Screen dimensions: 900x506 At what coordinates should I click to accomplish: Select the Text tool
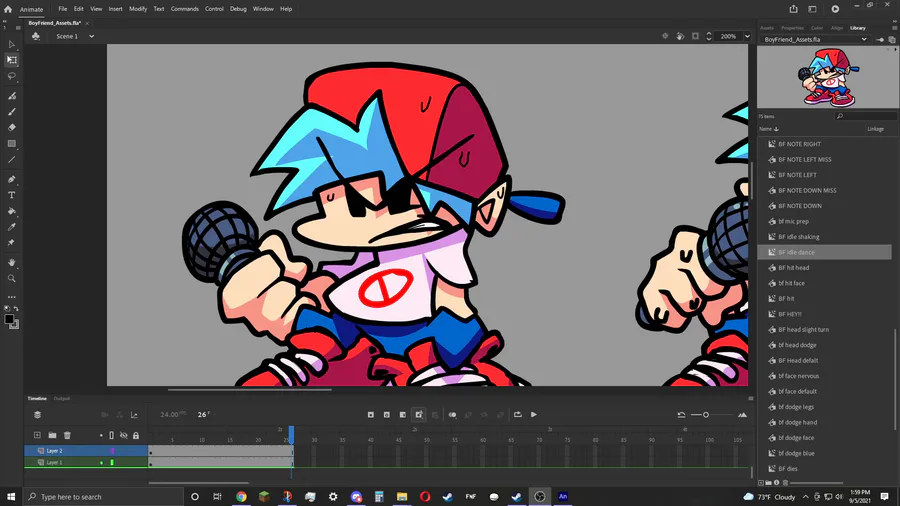(11, 195)
